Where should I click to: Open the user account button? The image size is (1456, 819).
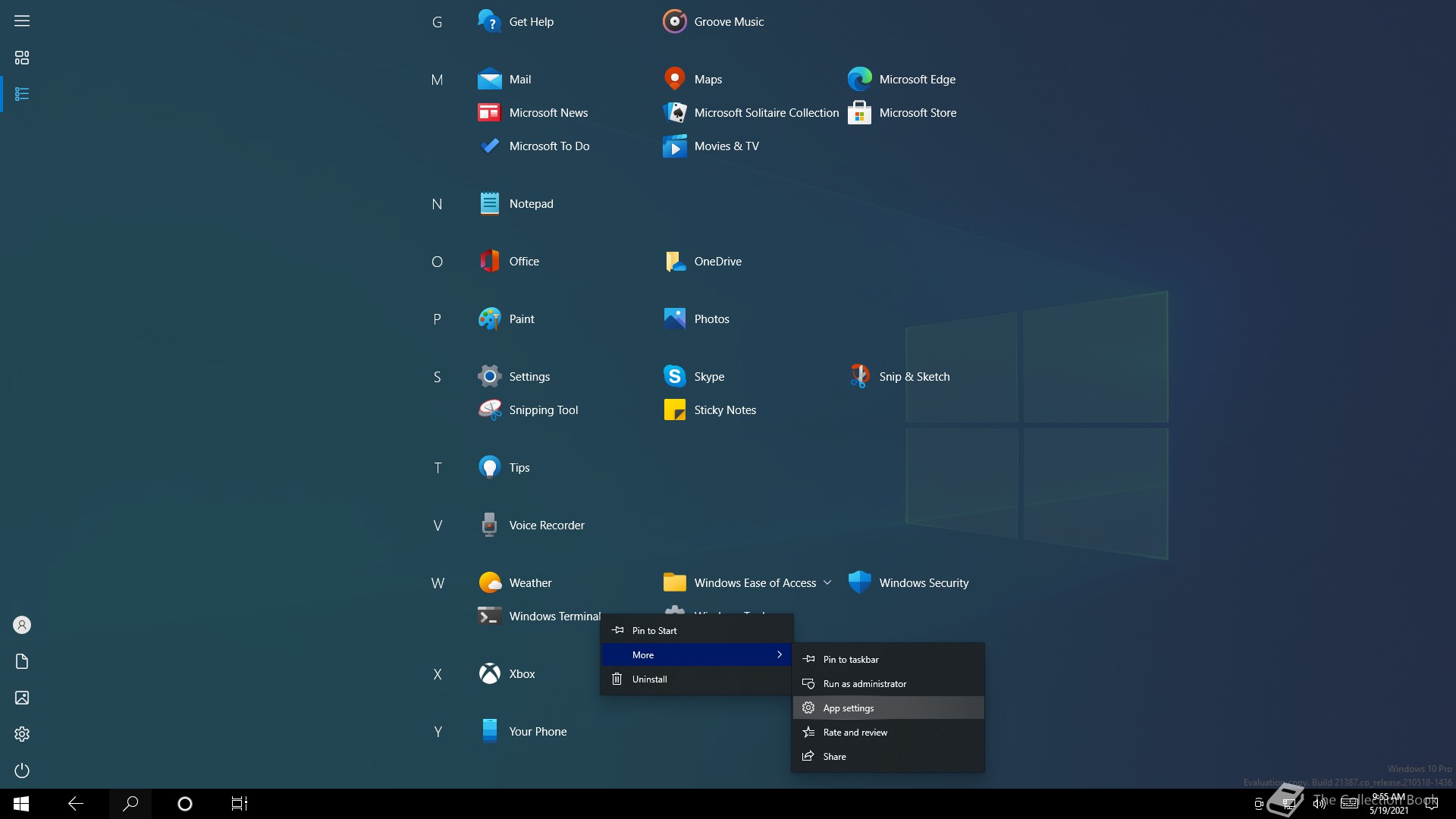[22, 625]
